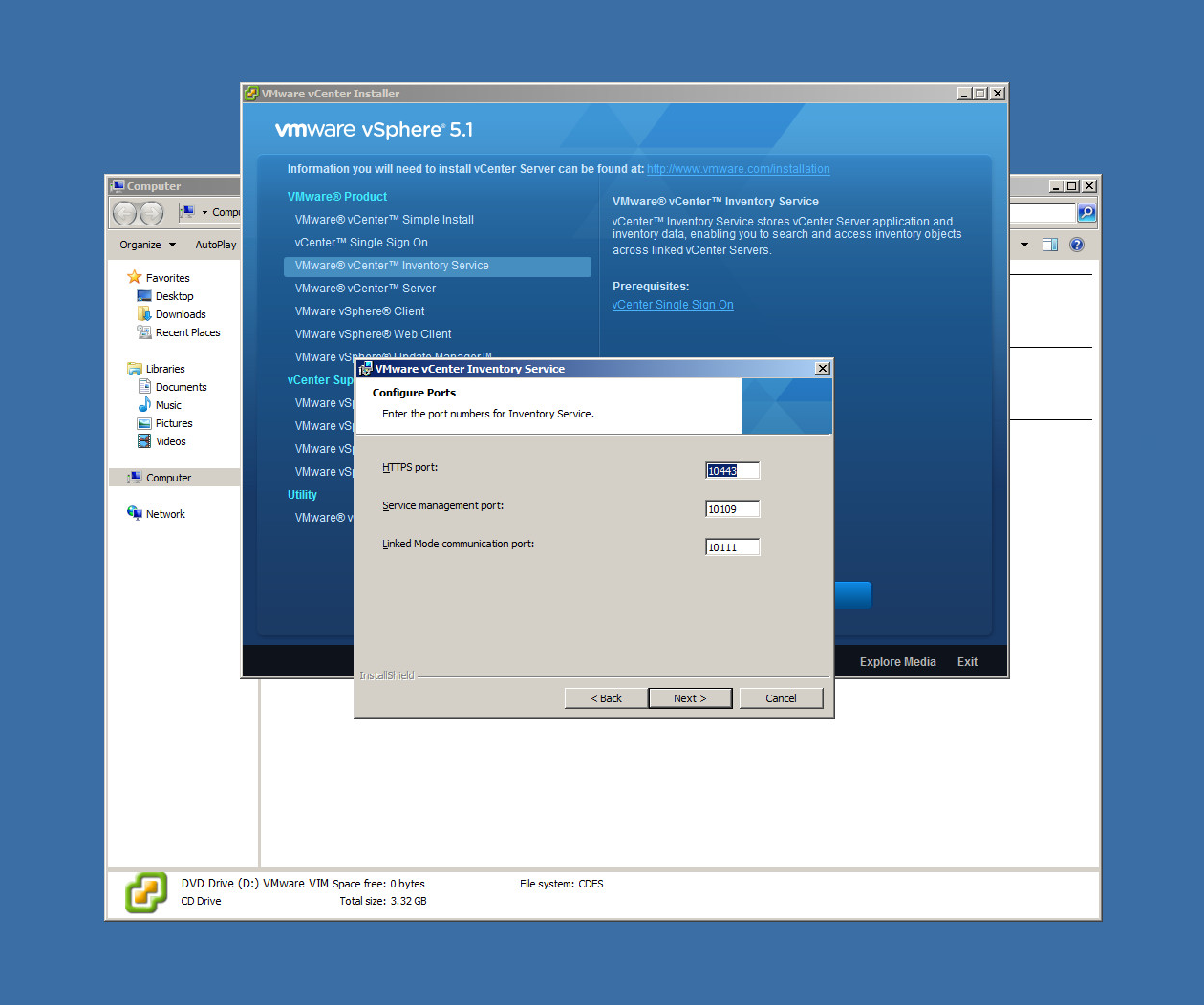Viewport: 1204px width, 1005px height.
Task: Select VMware vSphere Web Client entry
Action: coord(373,334)
